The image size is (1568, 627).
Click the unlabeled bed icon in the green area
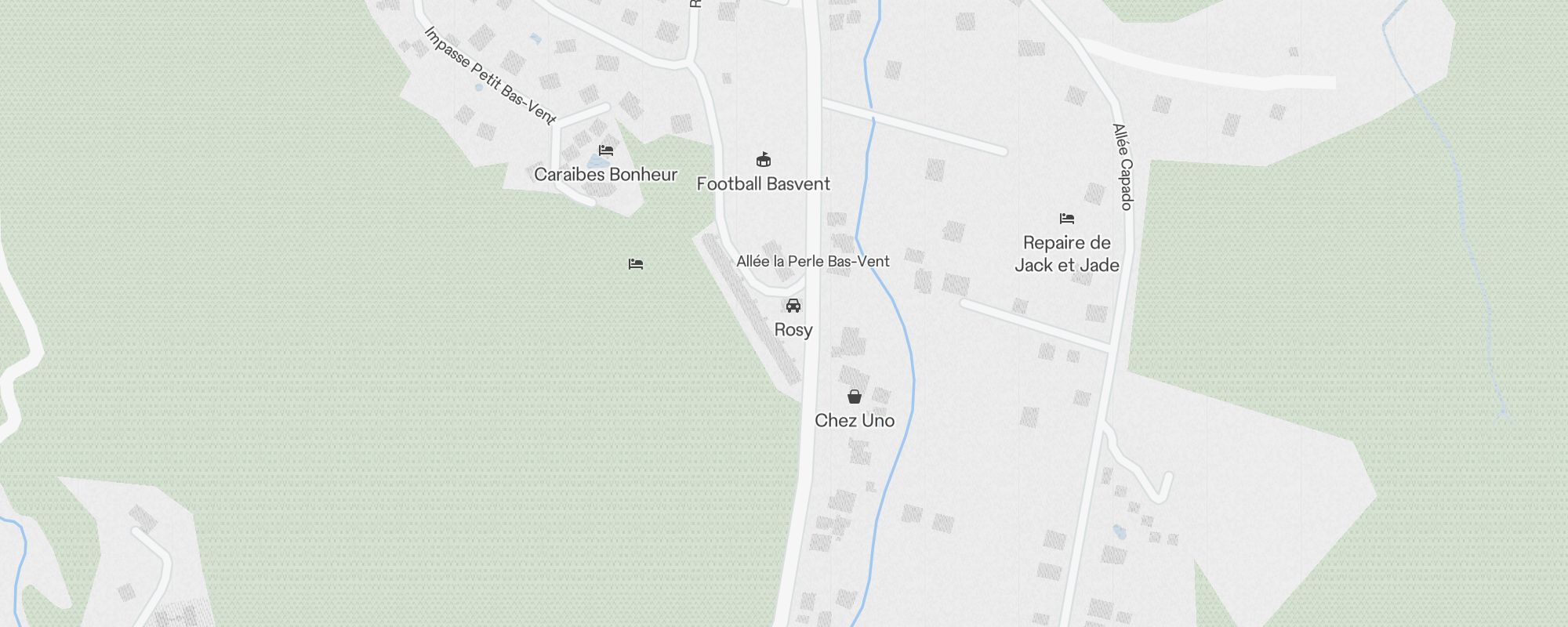(x=636, y=264)
